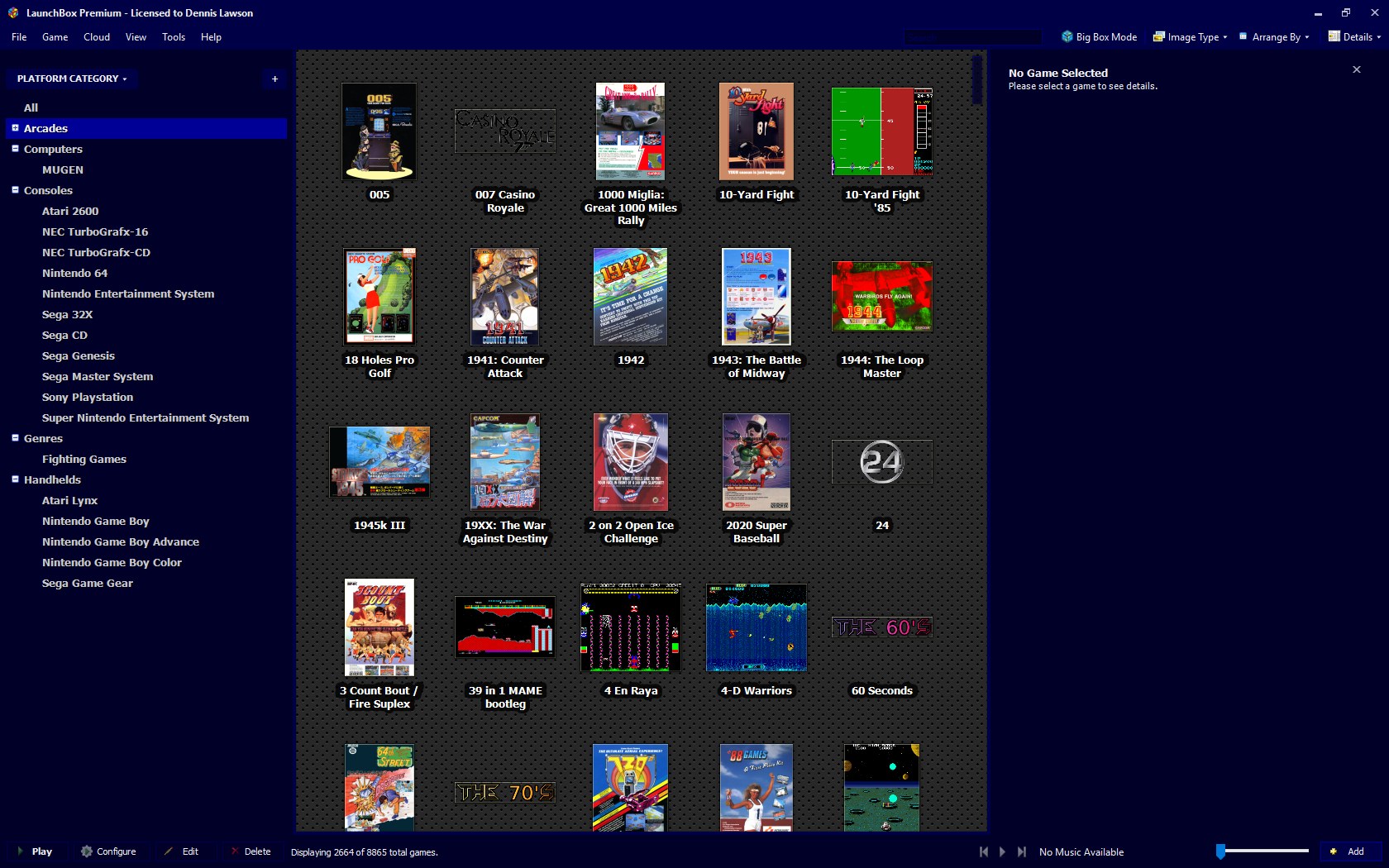Image resolution: width=1389 pixels, height=868 pixels.
Task: Collapse the Consoles tree node
Action: pyautogui.click(x=15, y=190)
